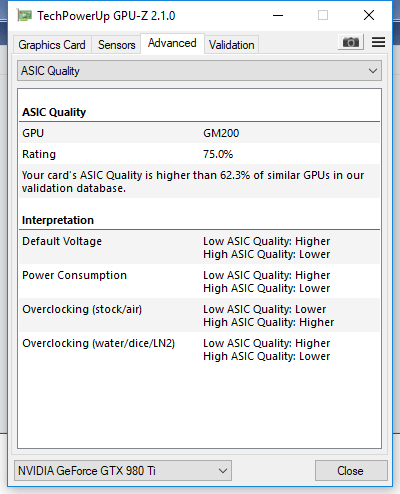Expand the ASIC Quality dropdown
This screenshot has width=400, height=494.
pyautogui.click(x=199, y=71)
